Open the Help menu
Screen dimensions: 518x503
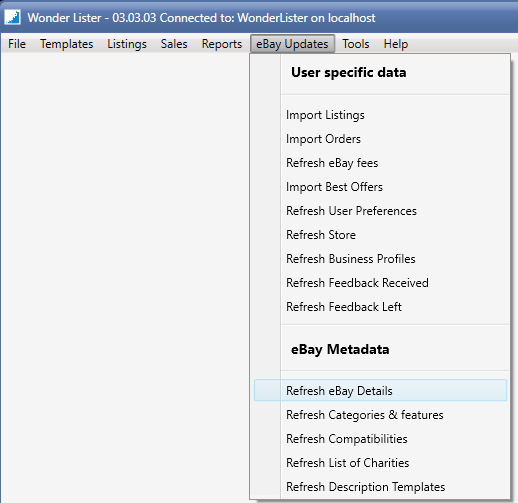pos(396,44)
